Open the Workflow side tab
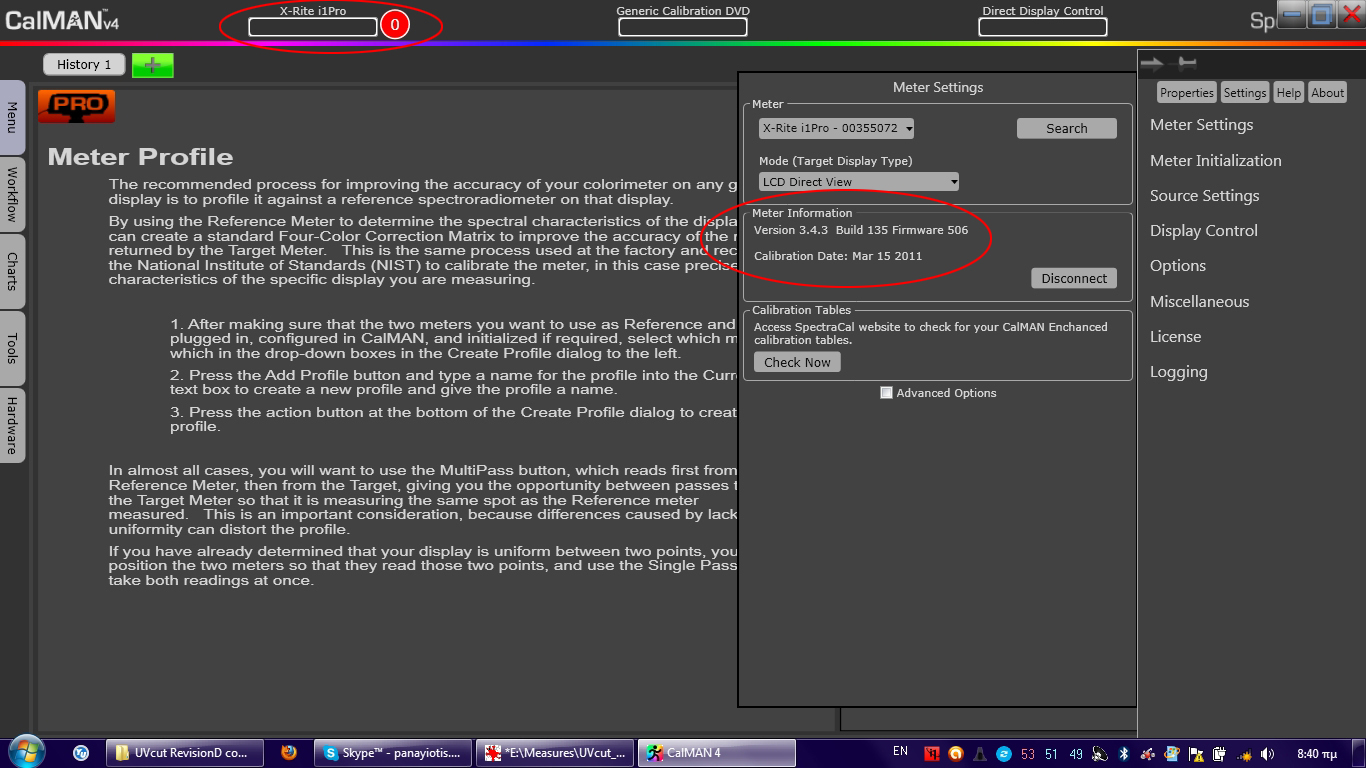 (x=12, y=194)
